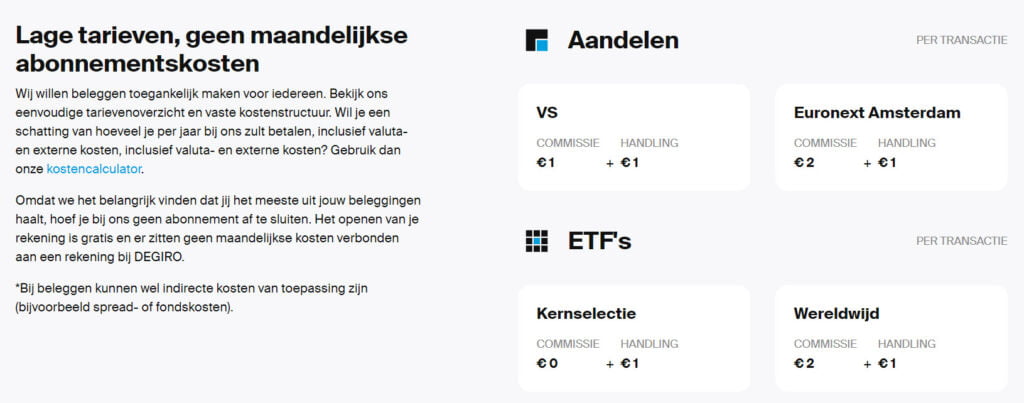Select the Kernselectie ETF card
The height and width of the screenshot is (403, 1024).
click(633, 338)
